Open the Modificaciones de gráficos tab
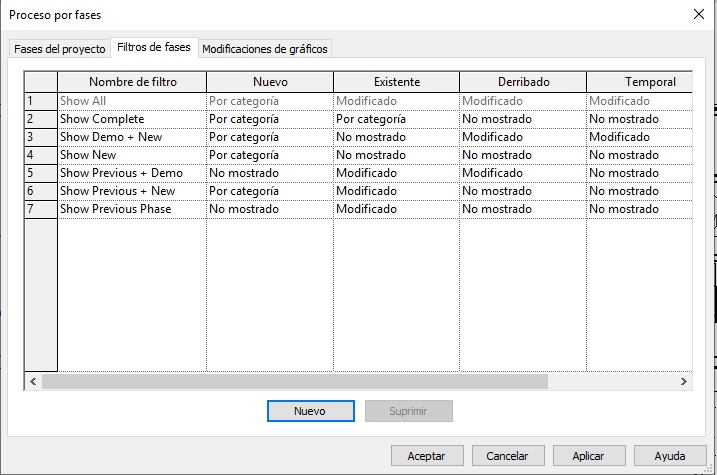Viewport: 717px width, 475px height. [x=265, y=49]
